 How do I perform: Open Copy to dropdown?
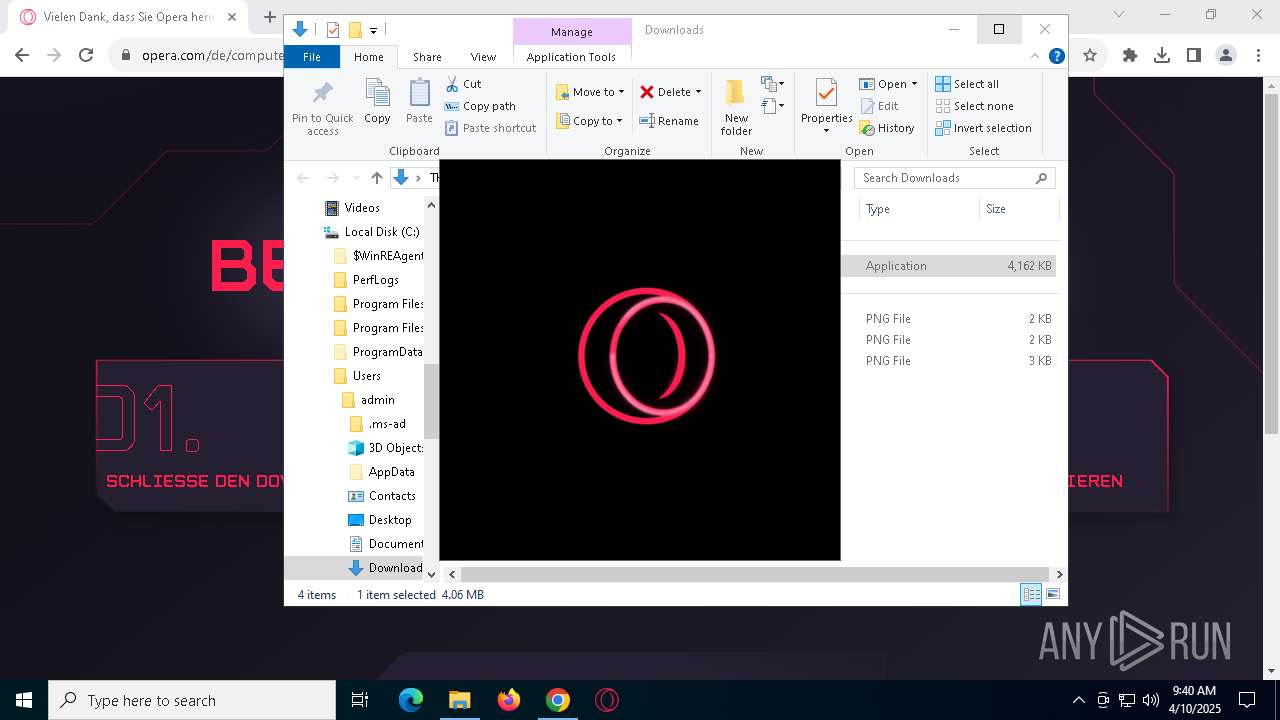coord(589,121)
